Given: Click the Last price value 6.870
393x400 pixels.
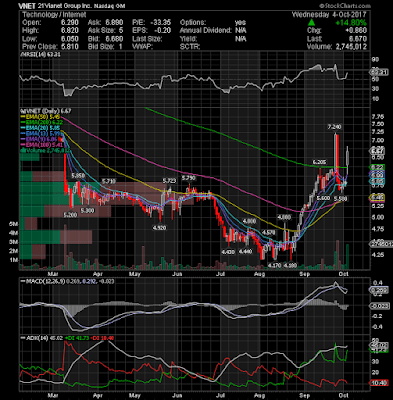Looking at the screenshot, I should coord(358,39).
